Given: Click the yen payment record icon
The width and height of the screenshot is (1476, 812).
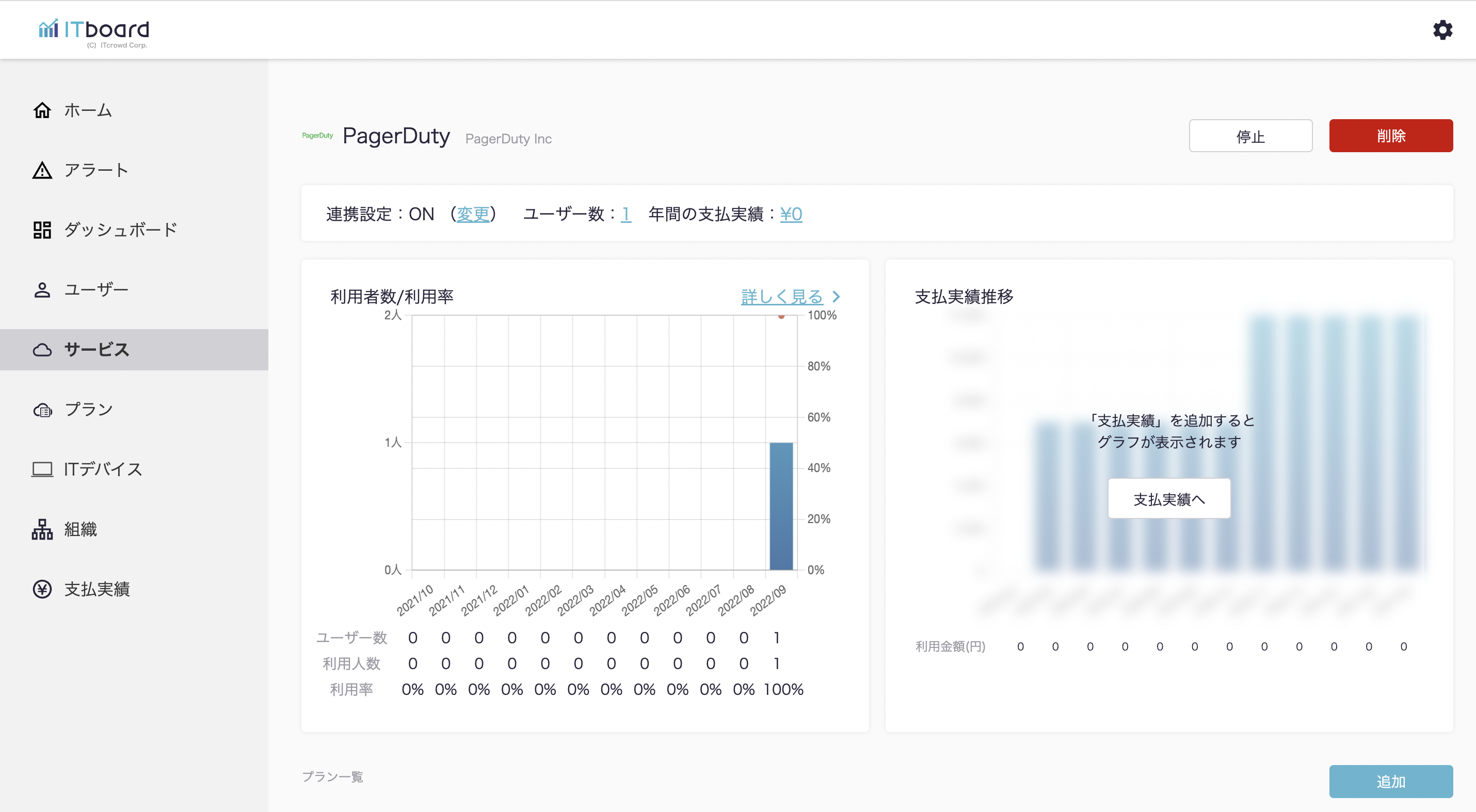Looking at the screenshot, I should pyautogui.click(x=42, y=589).
